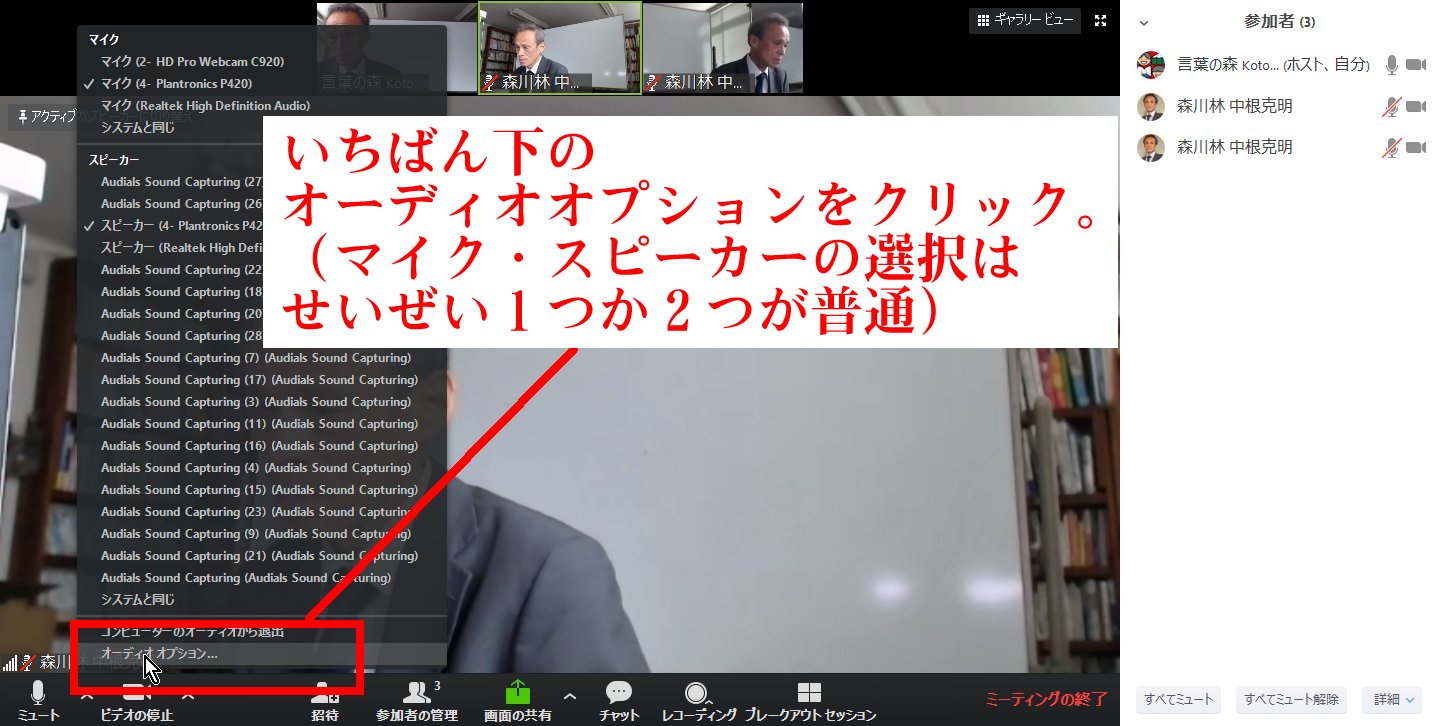Click camera icon in 言葉の森 participant row
The height and width of the screenshot is (726, 1440).
point(1415,65)
